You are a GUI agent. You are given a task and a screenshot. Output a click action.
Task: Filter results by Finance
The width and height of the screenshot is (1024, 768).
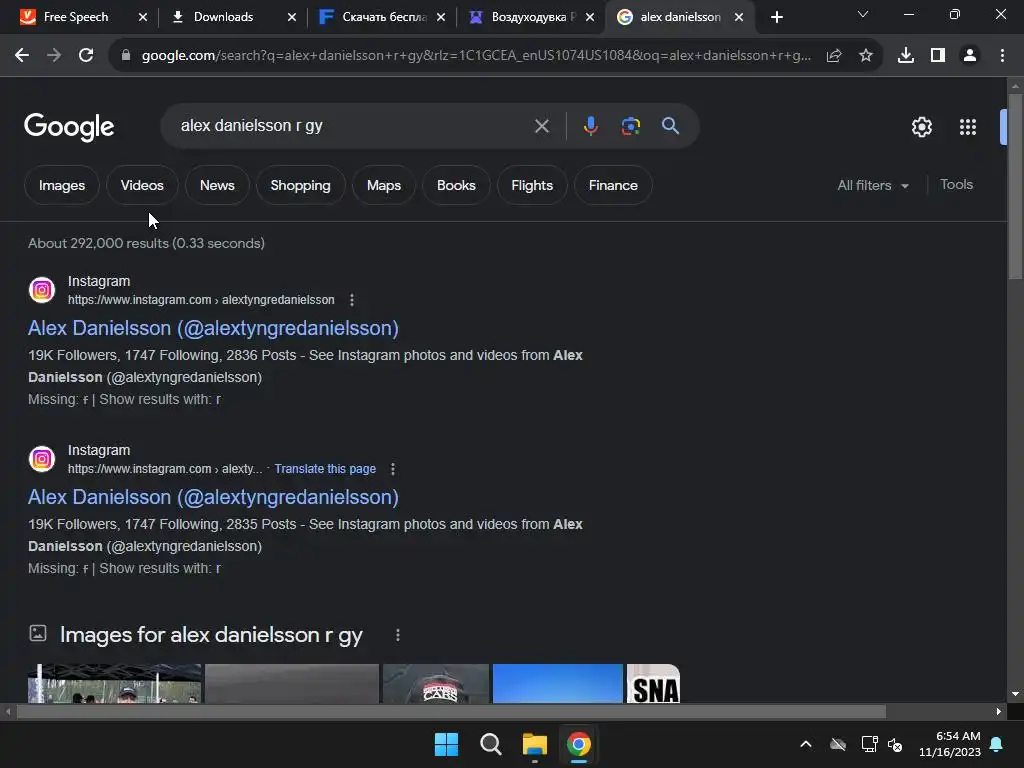613,185
